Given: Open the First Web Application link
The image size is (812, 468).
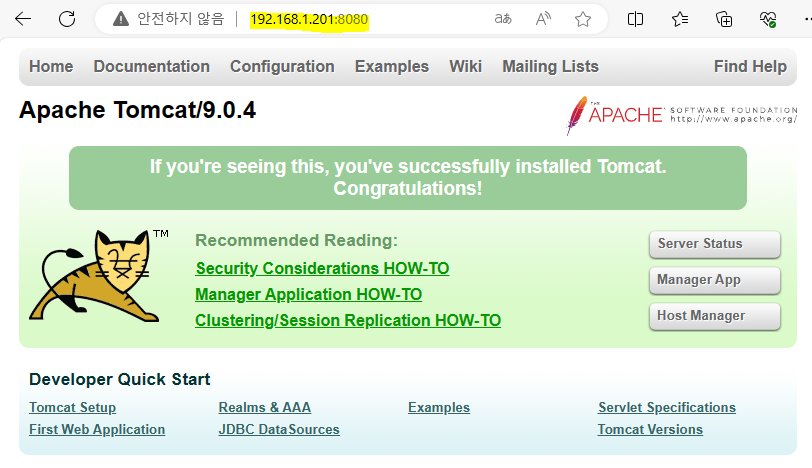Looking at the screenshot, I should [97, 429].
